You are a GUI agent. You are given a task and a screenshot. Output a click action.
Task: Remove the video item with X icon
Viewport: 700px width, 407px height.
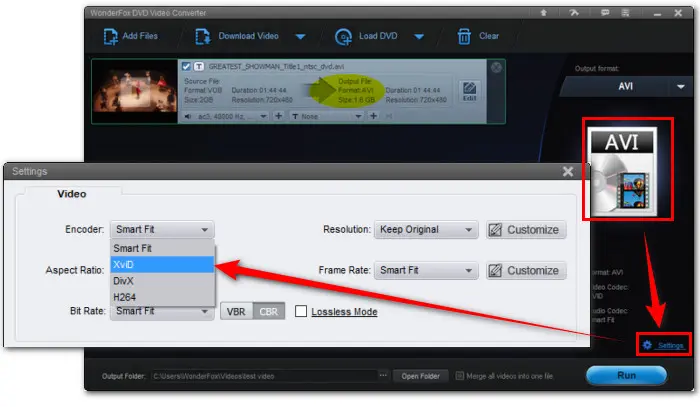pyautogui.click(x=496, y=67)
